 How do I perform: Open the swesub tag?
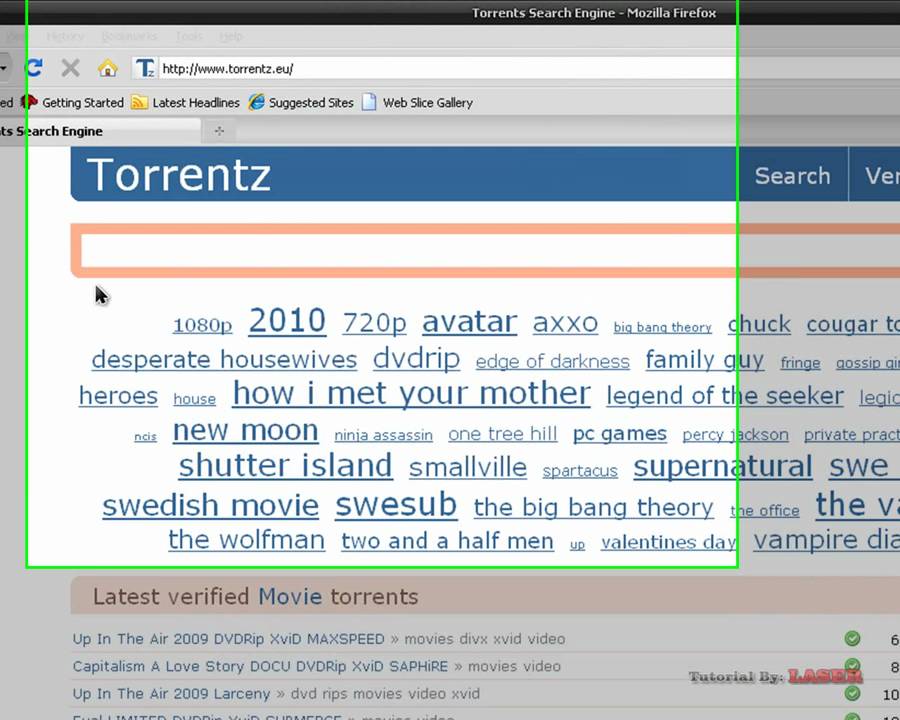[x=396, y=505]
